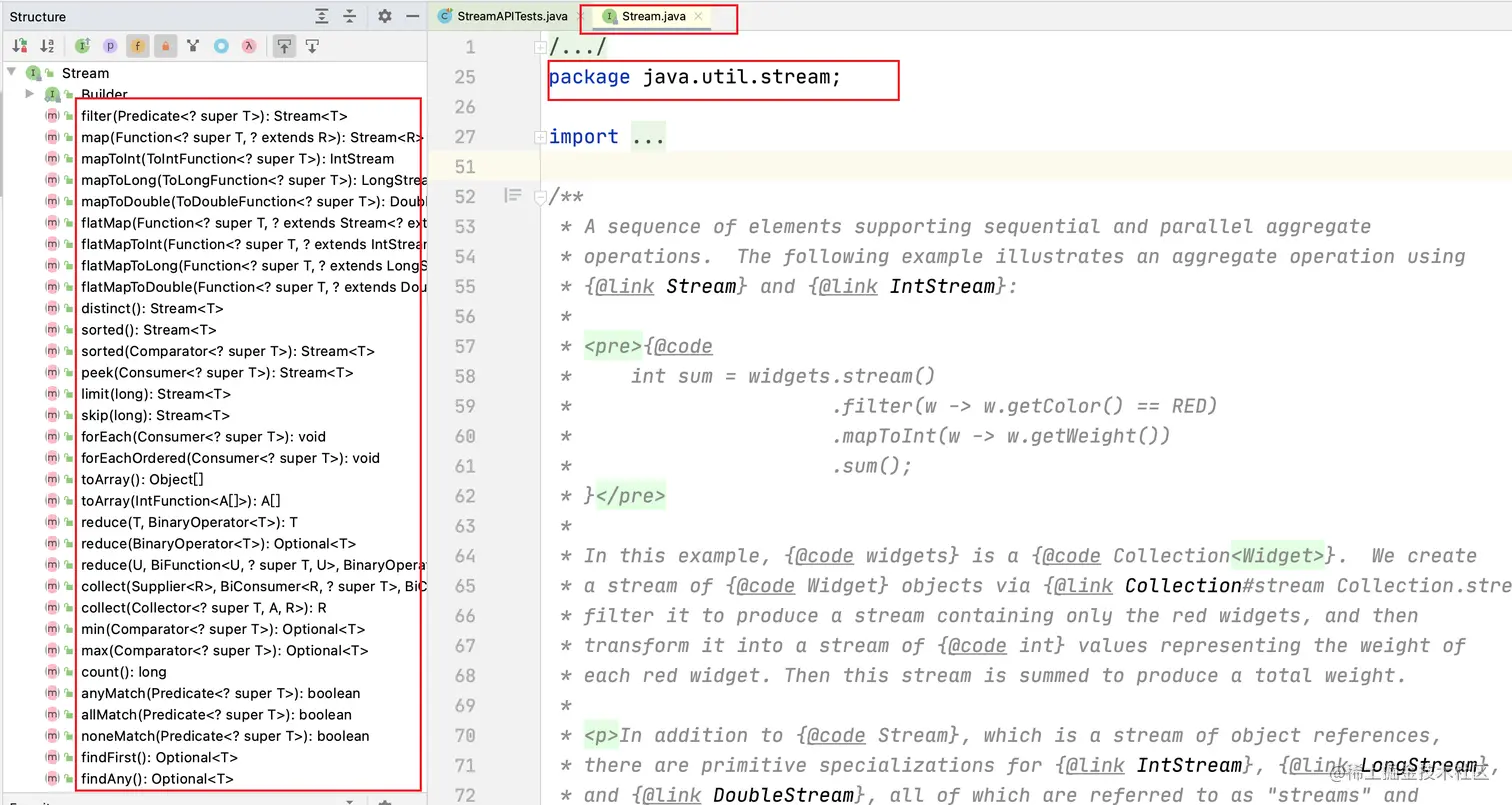Click the Autoscroll from Source icon

point(312,46)
